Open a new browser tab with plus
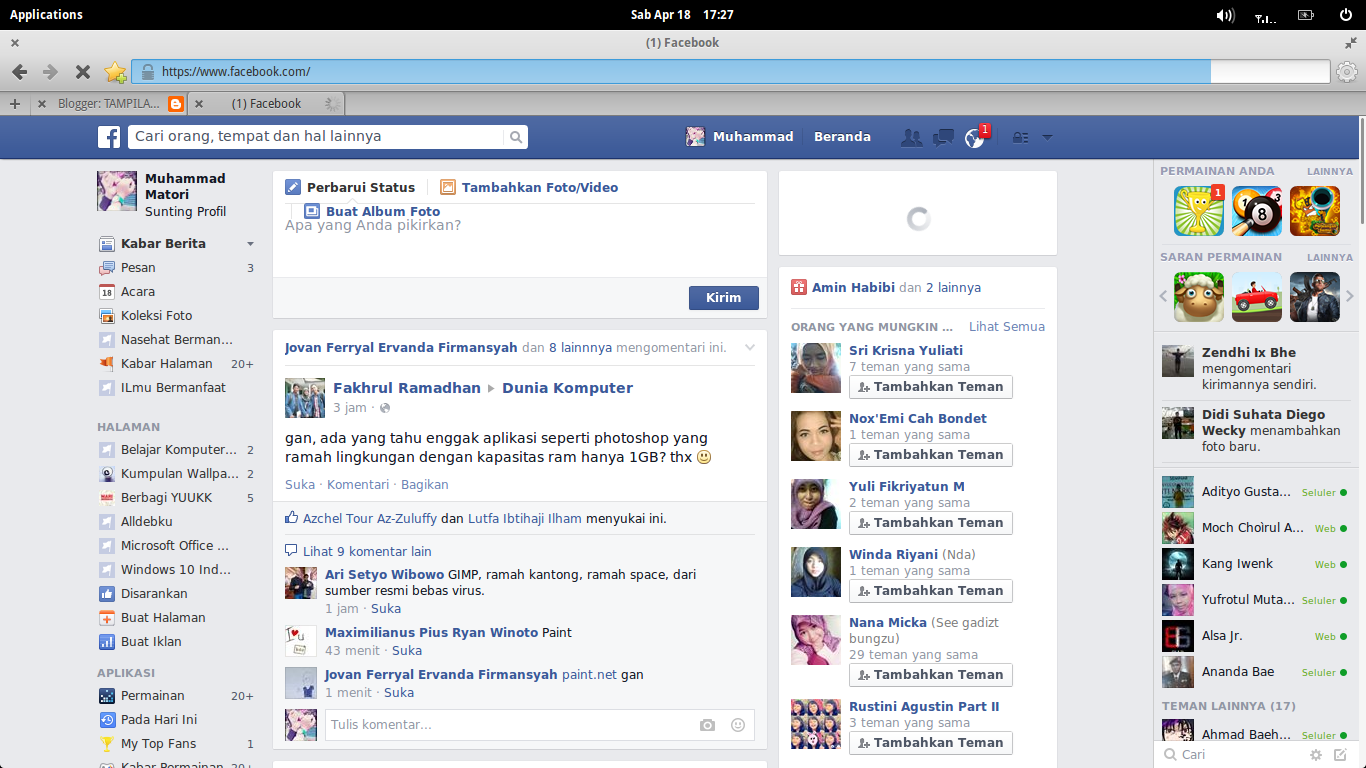This screenshot has height=768, width=1366. (x=14, y=104)
